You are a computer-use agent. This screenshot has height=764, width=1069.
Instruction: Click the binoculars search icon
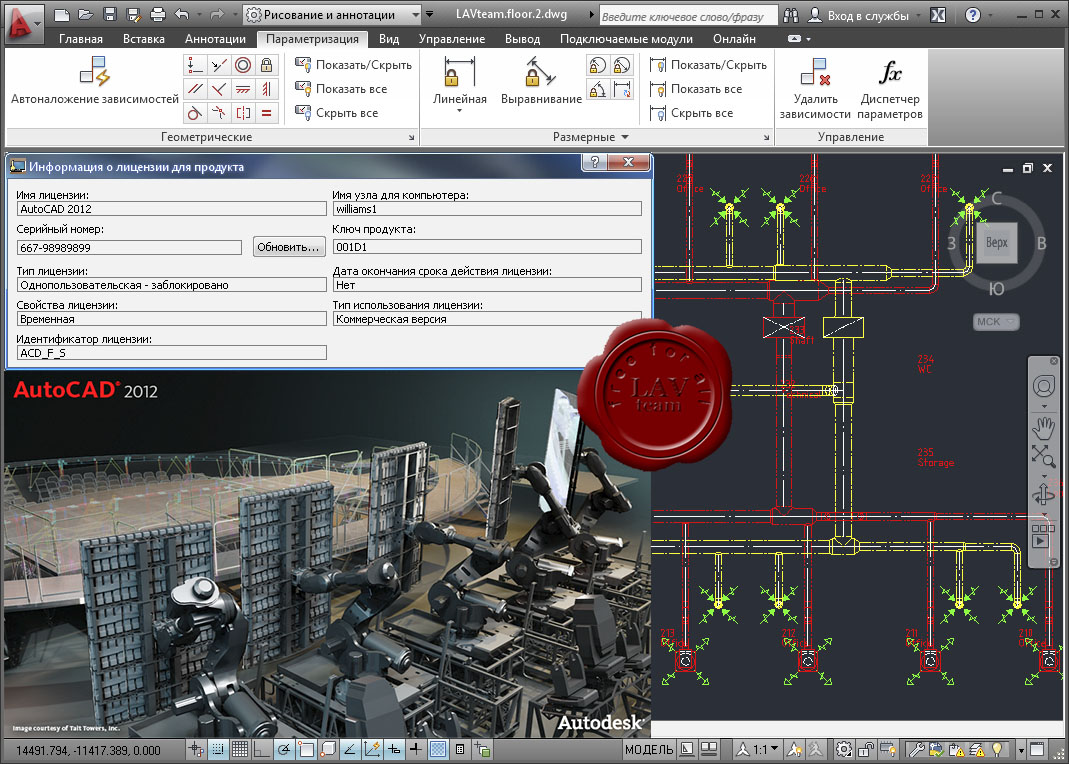[791, 15]
